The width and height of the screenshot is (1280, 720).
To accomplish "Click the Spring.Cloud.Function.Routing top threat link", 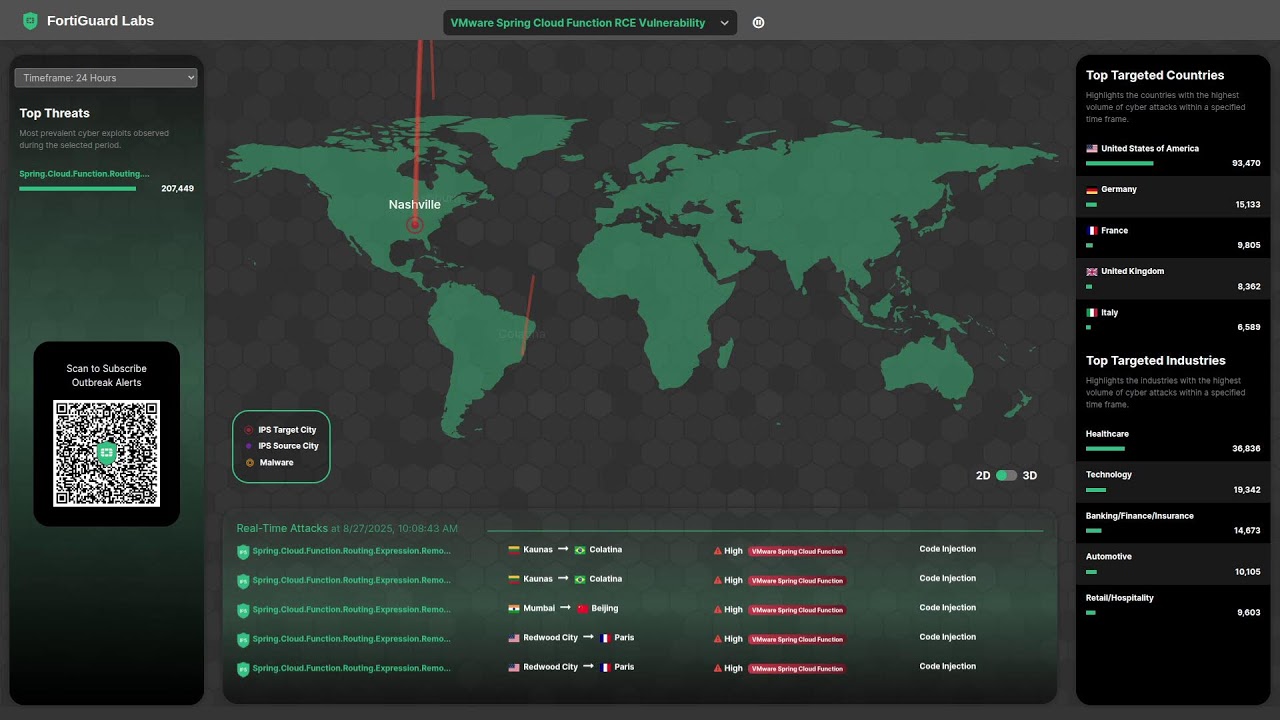I will (x=85, y=174).
